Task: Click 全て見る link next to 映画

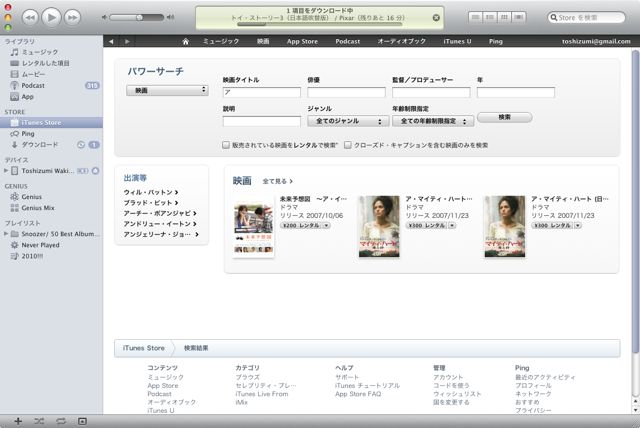Action: point(277,181)
